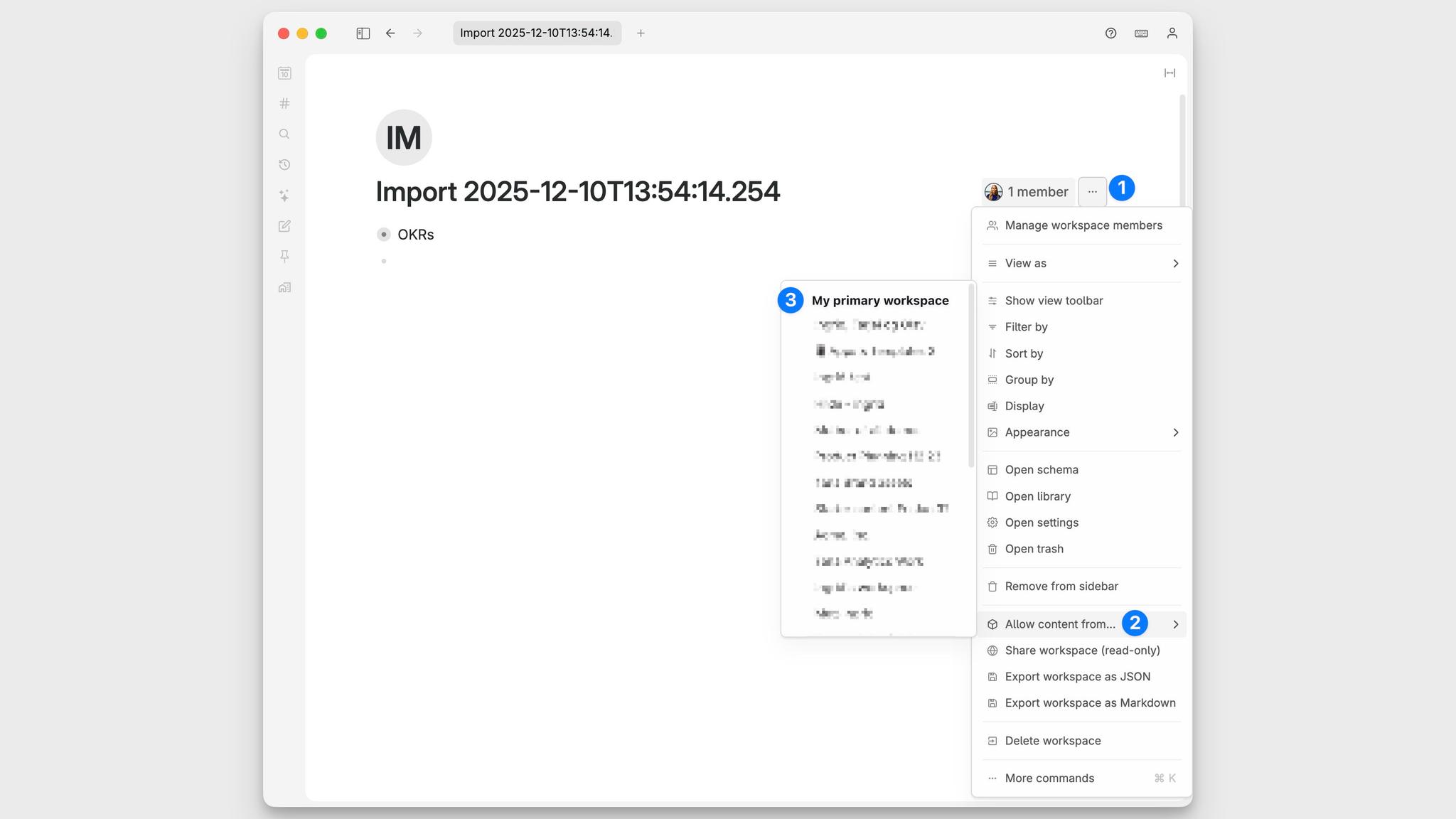This screenshot has width=1456, height=819.
Task: Click the empty bullet below OKRs
Action: pyautogui.click(x=384, y=261)
